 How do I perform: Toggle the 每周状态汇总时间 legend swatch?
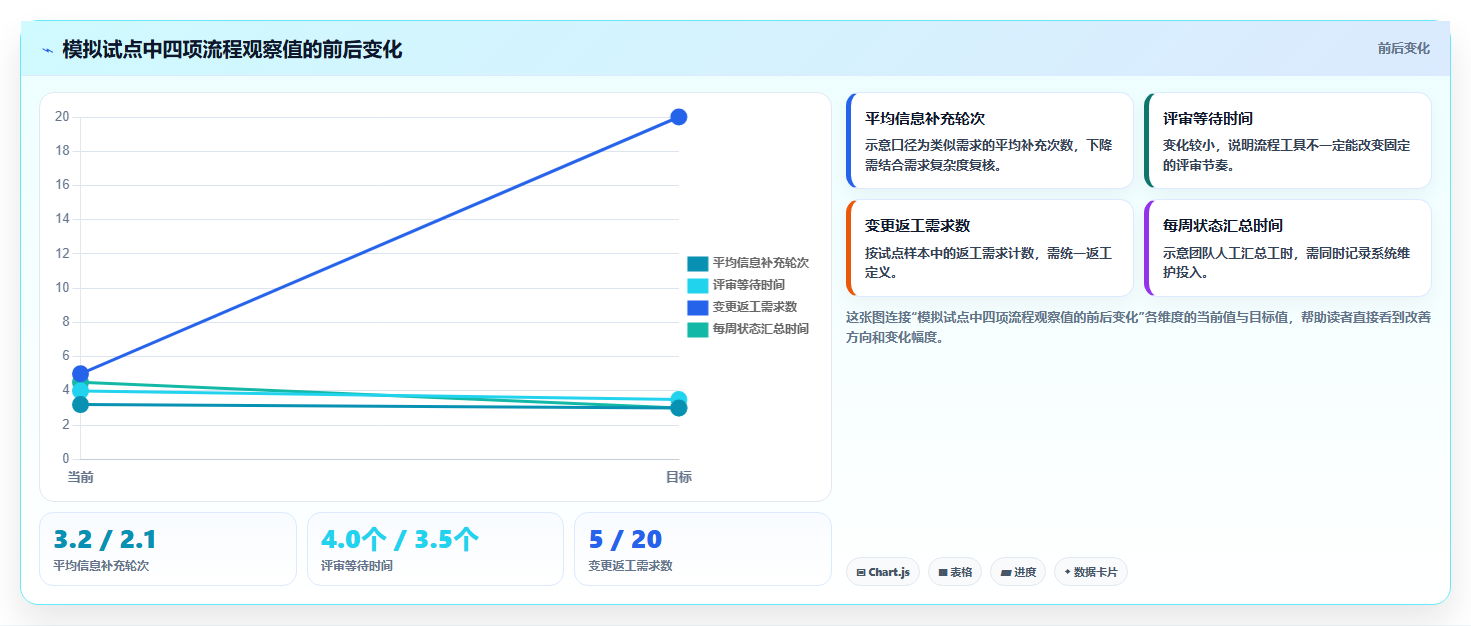point(697,329)
